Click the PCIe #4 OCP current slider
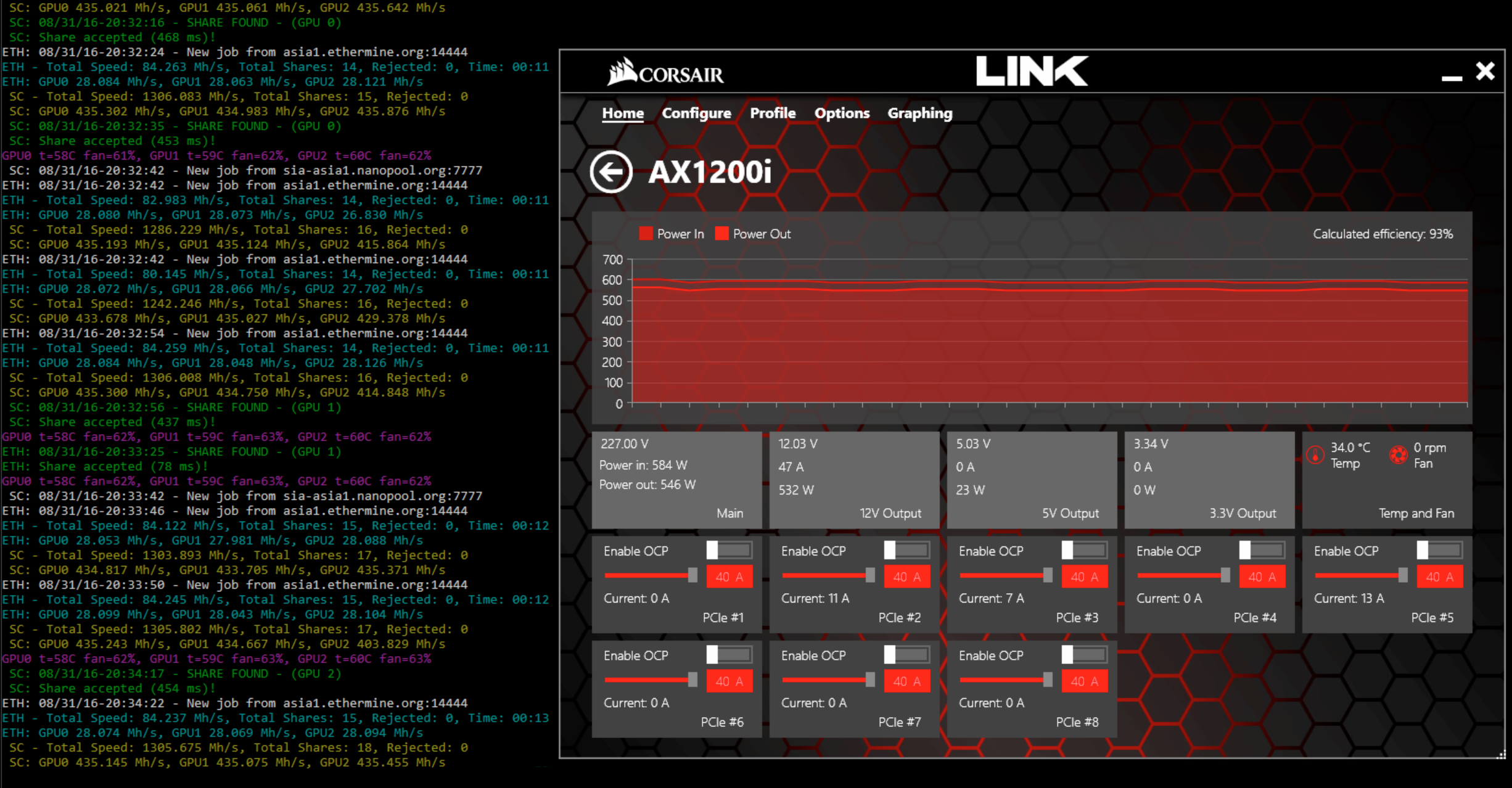Image resolution: width=1512 pixels, height=788 pixels. (1183, 575)
